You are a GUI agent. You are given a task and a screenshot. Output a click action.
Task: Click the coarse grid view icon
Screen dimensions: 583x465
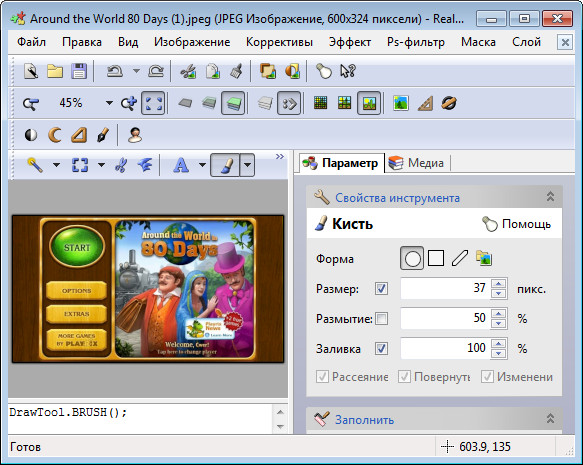344,103
